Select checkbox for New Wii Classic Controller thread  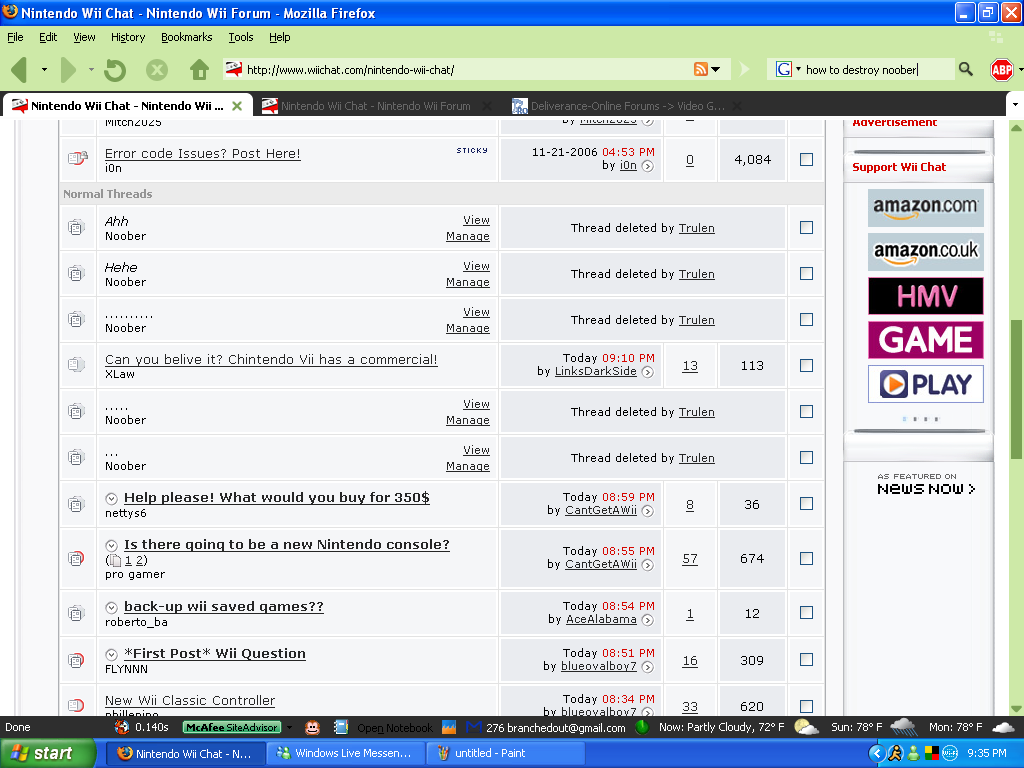pyautogui.click(x=807, y=706)
